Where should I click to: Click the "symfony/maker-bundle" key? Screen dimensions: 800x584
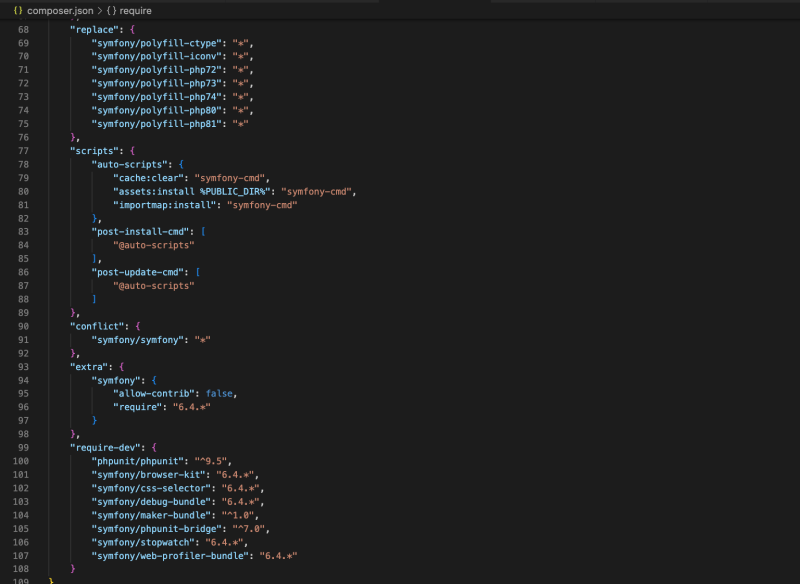pos(151,515)
